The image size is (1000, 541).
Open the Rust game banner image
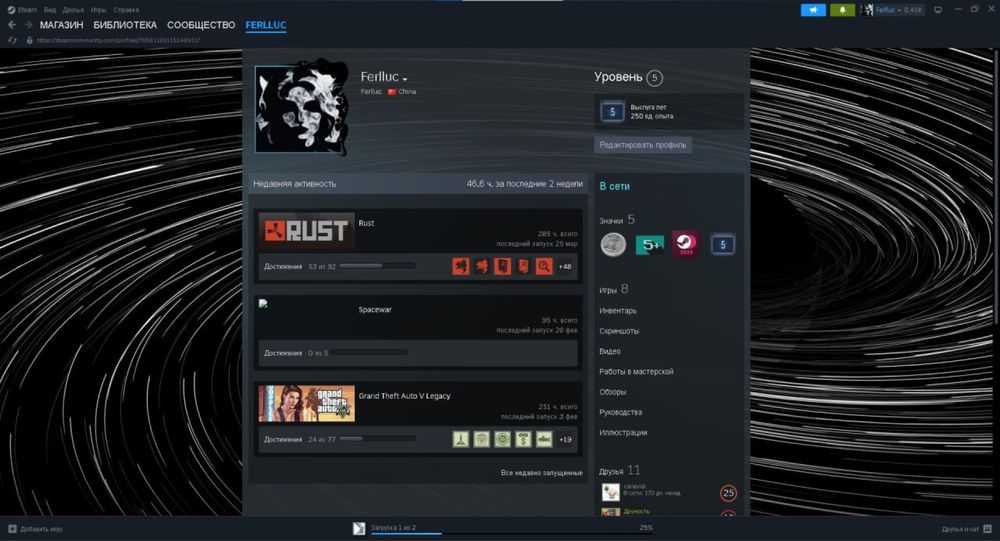click(x=307, y=230)
